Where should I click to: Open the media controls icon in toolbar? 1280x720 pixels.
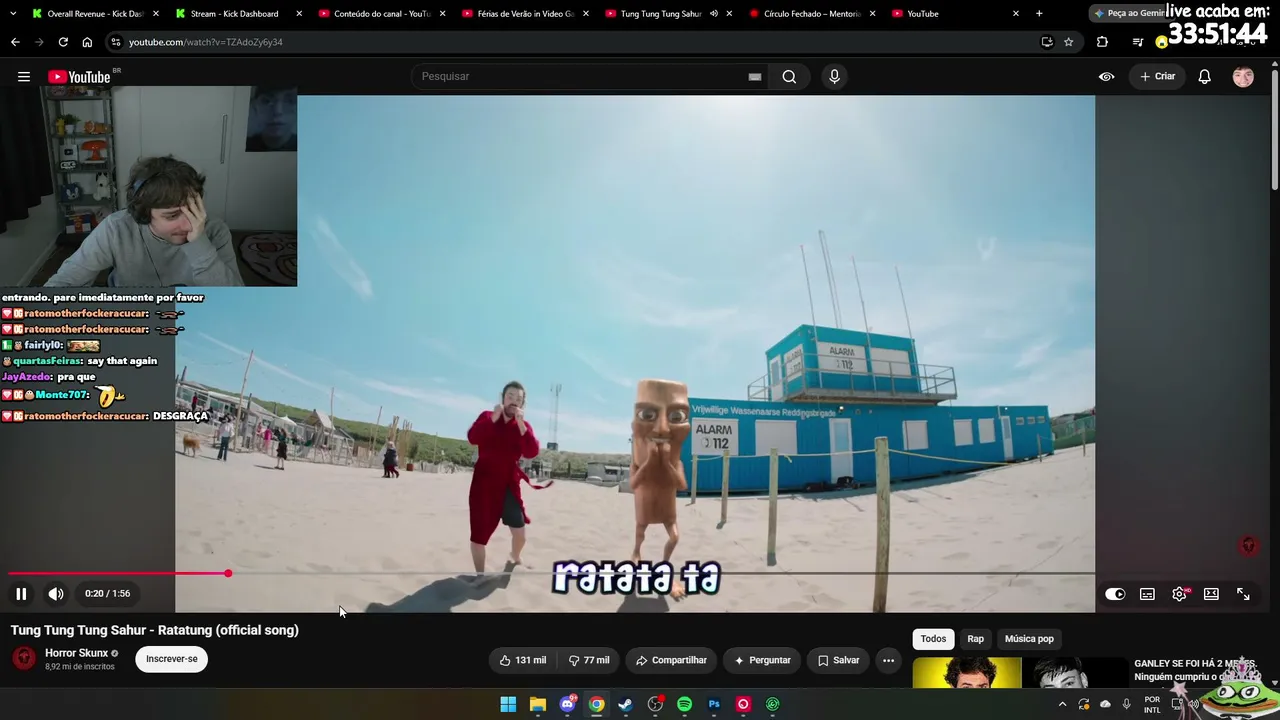coord(1137,42)
